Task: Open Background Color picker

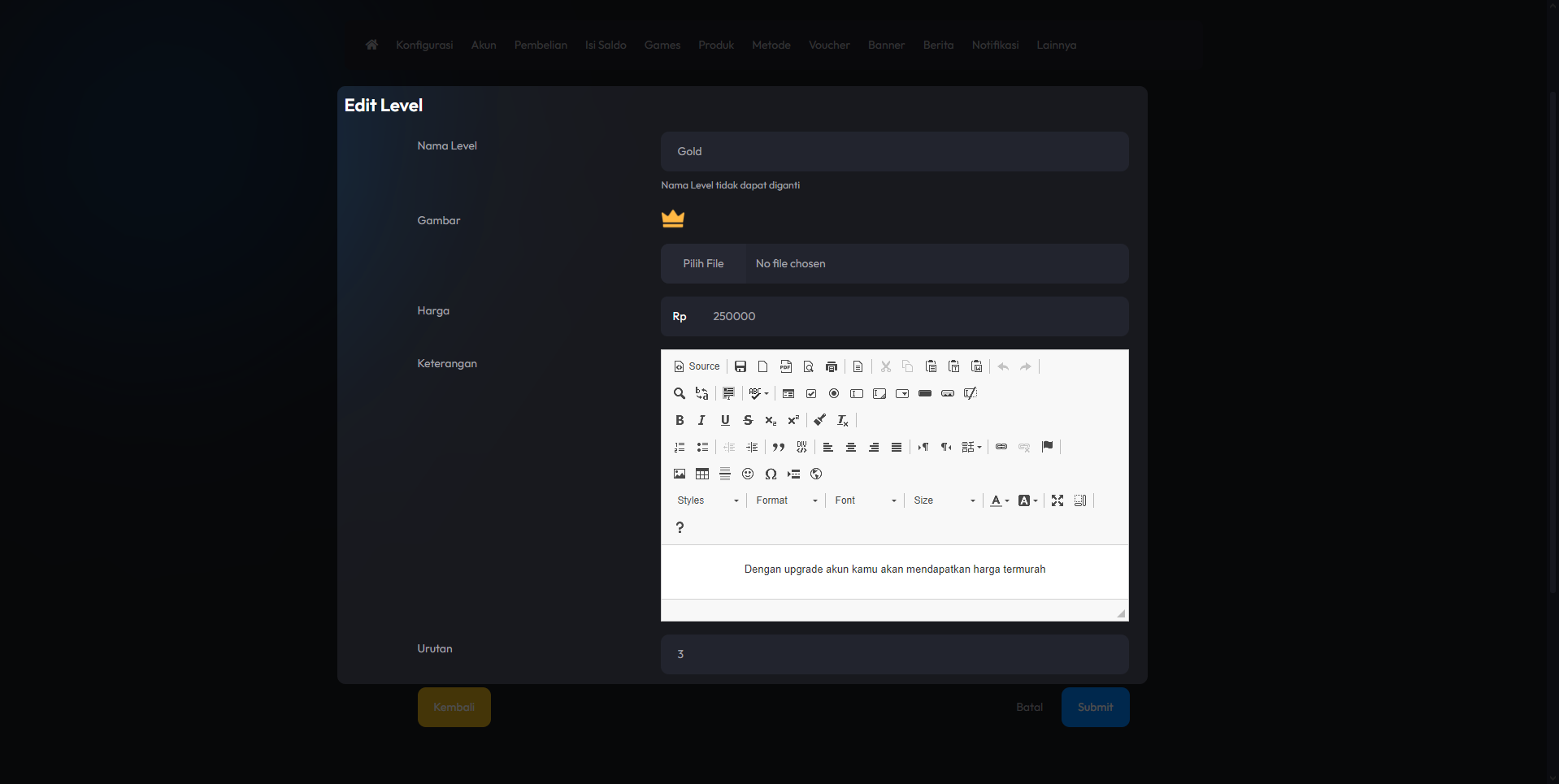Action: coord(1028,500)
